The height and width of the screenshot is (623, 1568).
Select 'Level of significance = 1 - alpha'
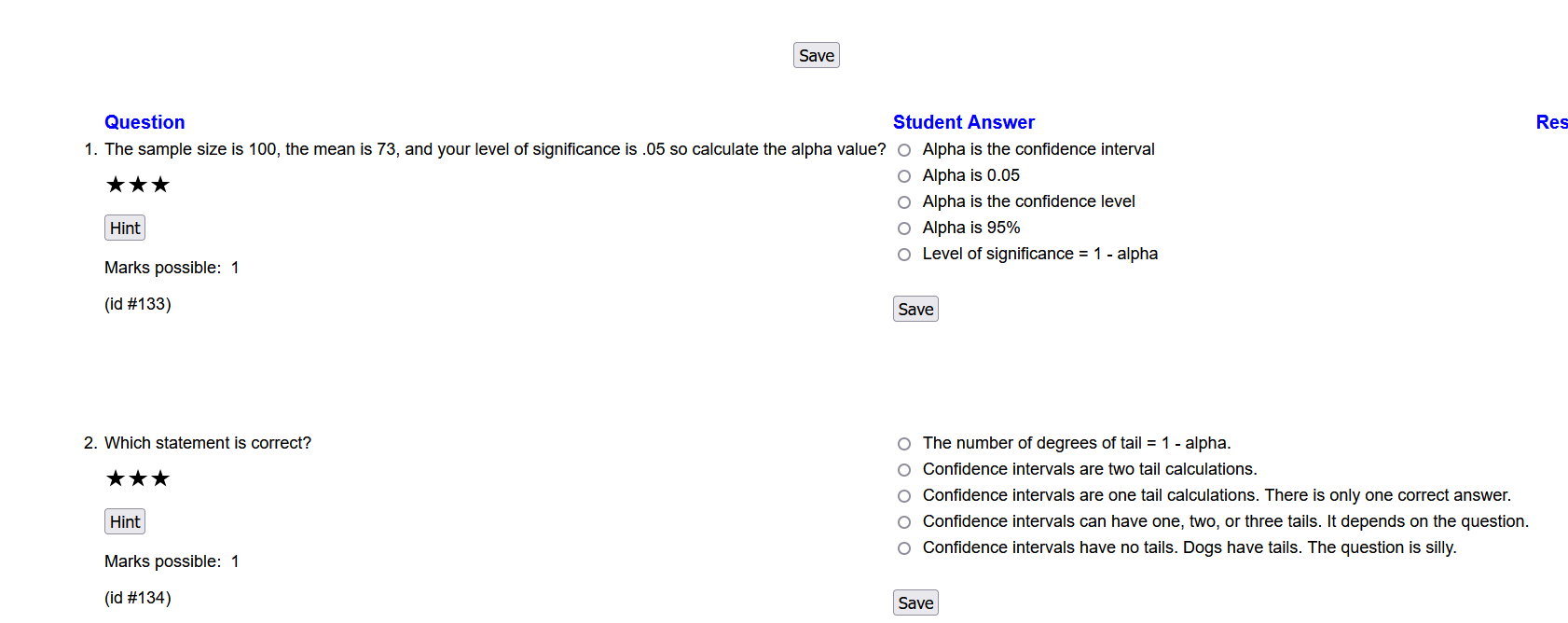tap(903, 254)
